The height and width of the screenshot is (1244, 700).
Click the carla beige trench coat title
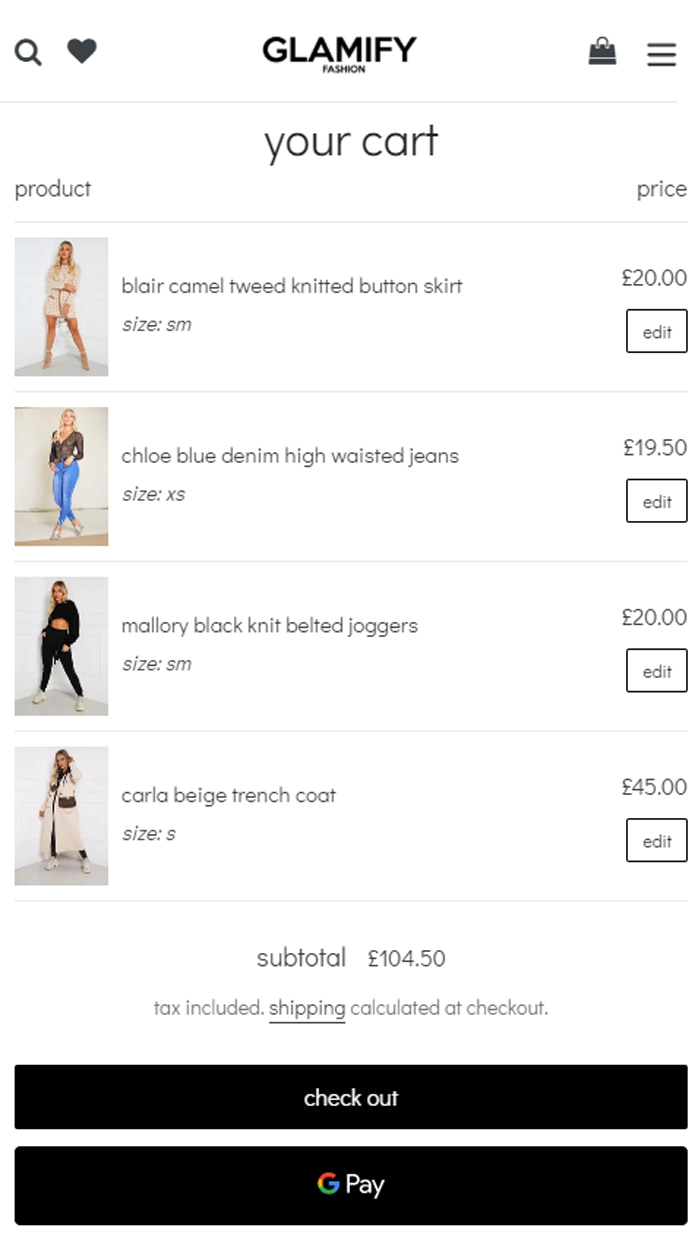[x=228, y=796]
